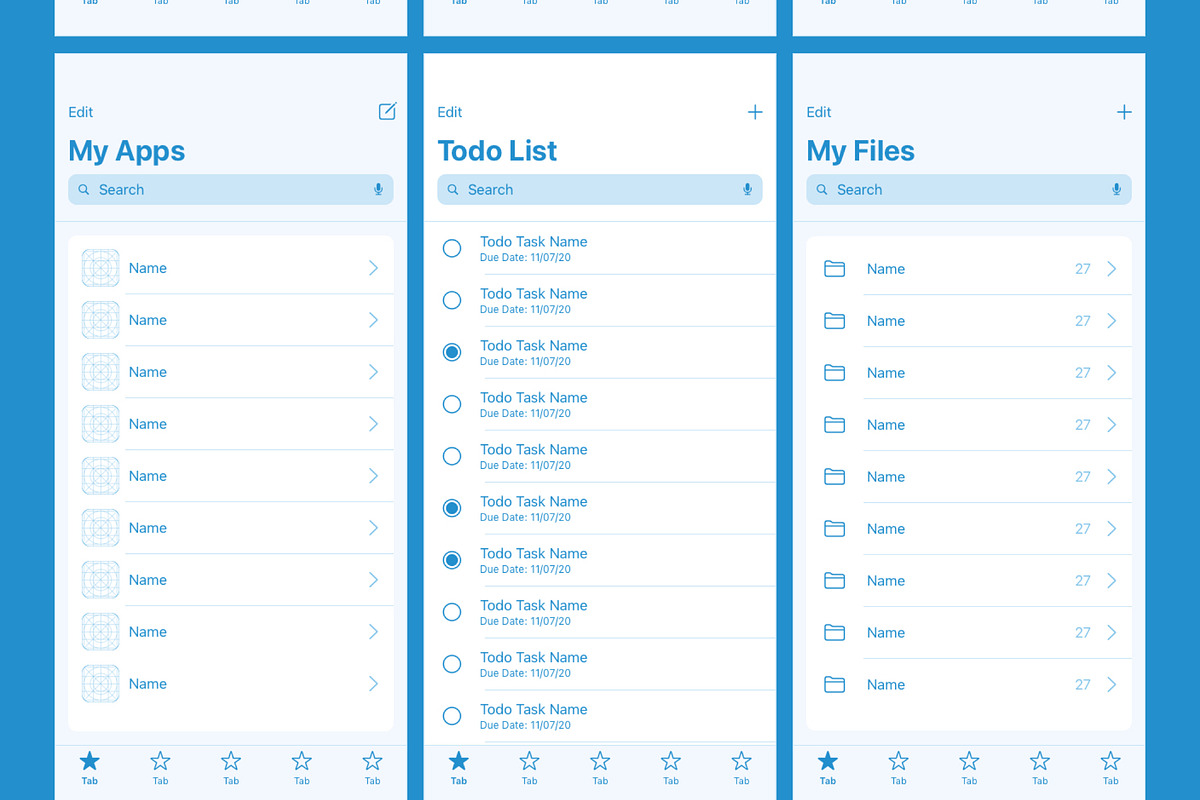The width and height of the screenshot is (1200, 800).
Task: Tap the third folder icon in My Files
Action: click(834, 372)
